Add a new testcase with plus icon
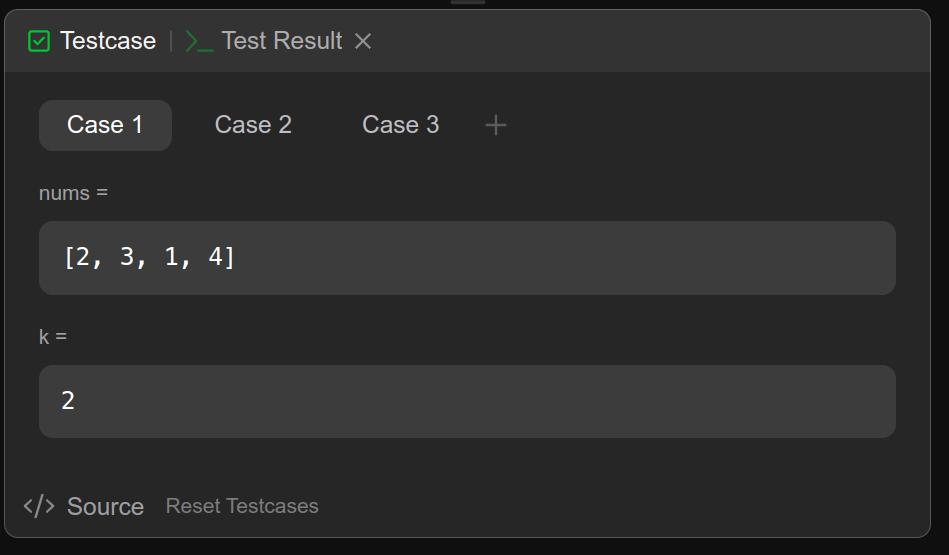949x555 pixels. [x=496, y=125]
